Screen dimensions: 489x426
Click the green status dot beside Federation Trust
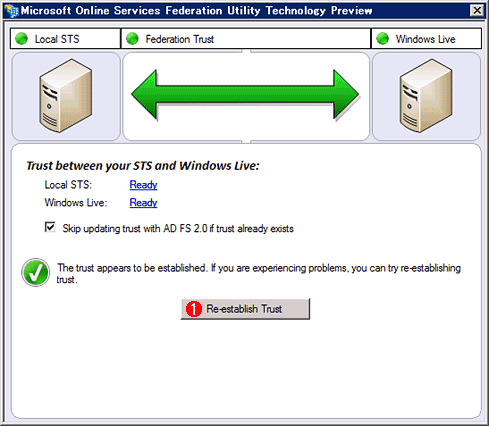(132, 39)
